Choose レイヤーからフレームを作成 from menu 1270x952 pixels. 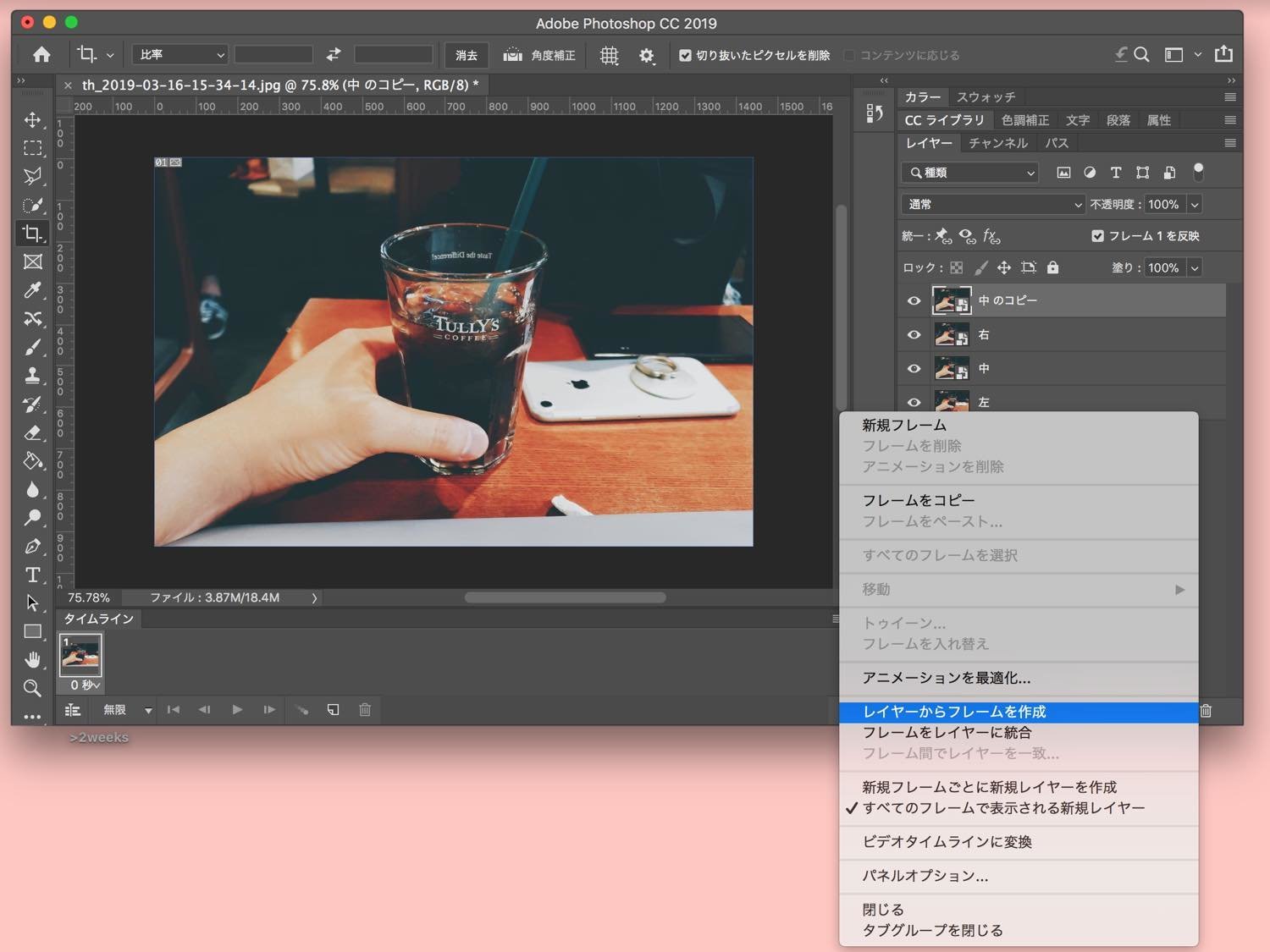(x=1019, y=713)
